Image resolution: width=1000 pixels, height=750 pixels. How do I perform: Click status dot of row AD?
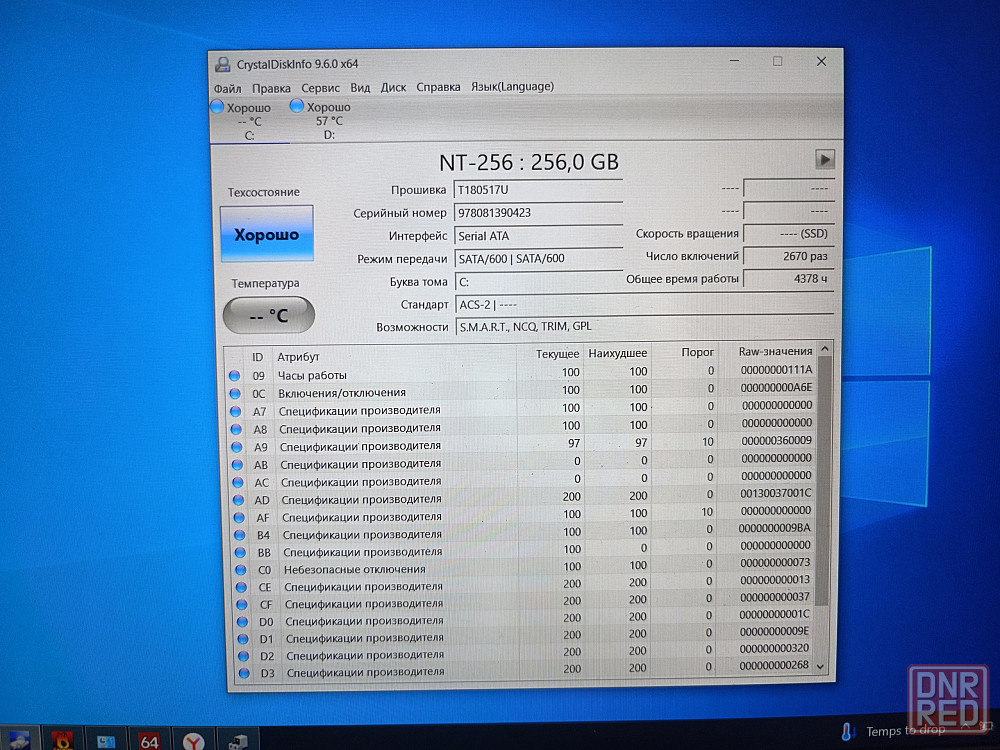(239, 501)
